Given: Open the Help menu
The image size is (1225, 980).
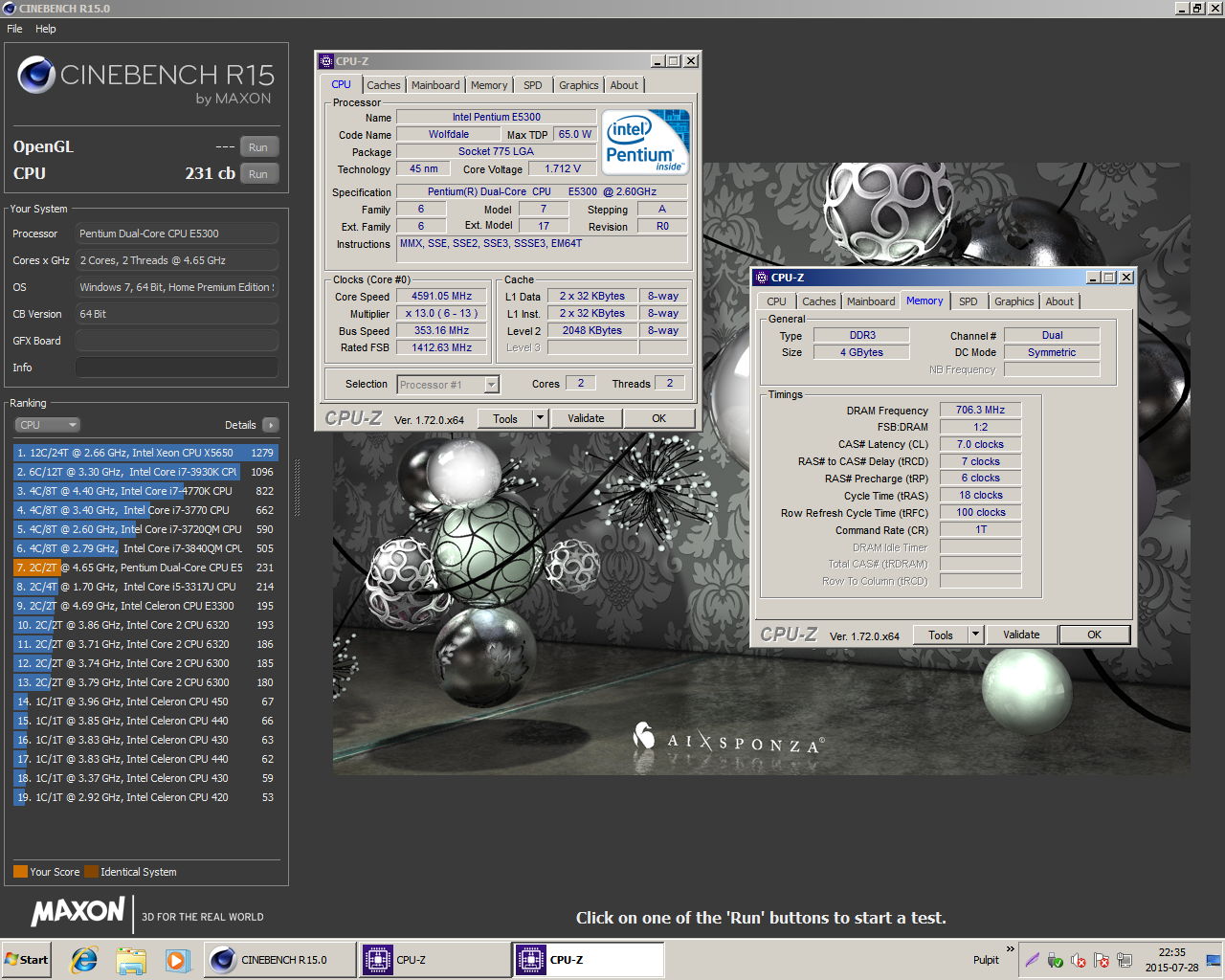Looking at the screenshot, I should [46, 29].
